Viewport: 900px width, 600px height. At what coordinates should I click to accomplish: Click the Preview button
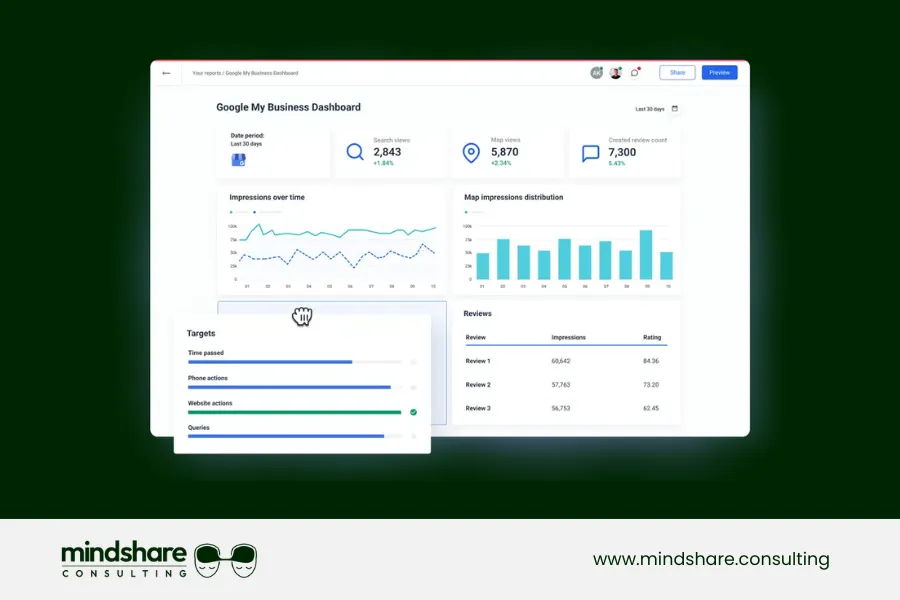pos(719,72)
